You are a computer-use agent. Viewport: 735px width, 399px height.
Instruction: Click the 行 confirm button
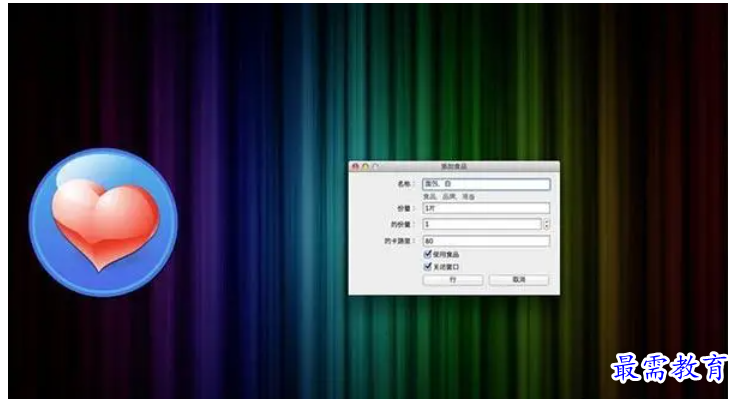[453, 280]
